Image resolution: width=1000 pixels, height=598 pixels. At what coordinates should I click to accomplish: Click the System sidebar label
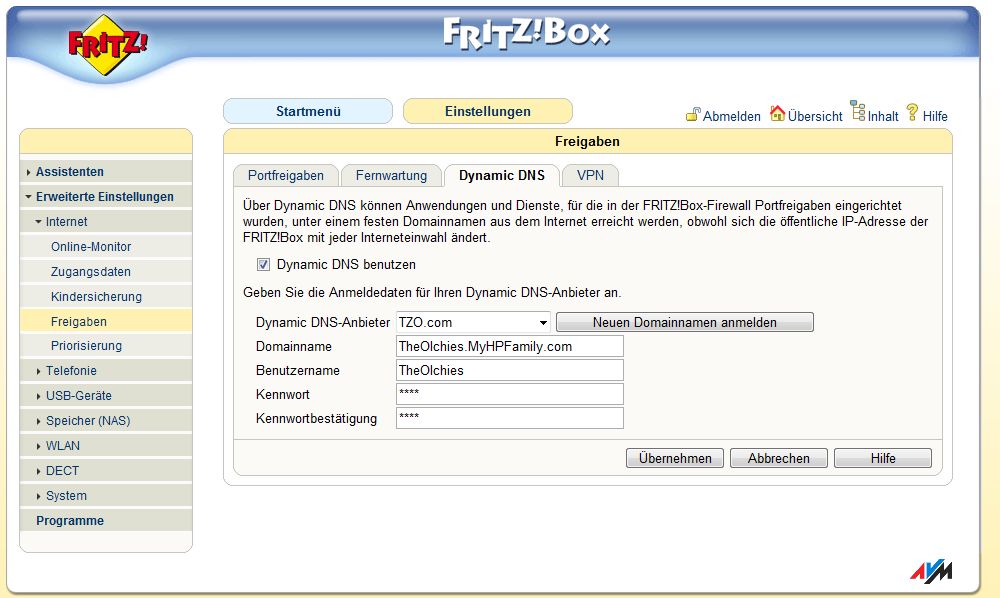(66, 496)
